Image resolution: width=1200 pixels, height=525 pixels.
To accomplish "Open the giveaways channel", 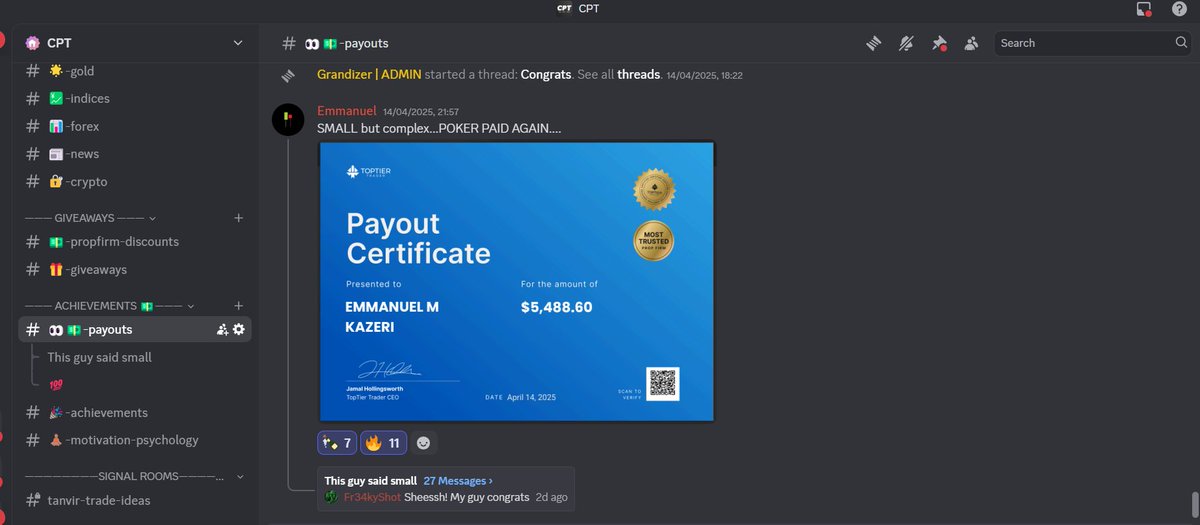I will coord(135,270).
